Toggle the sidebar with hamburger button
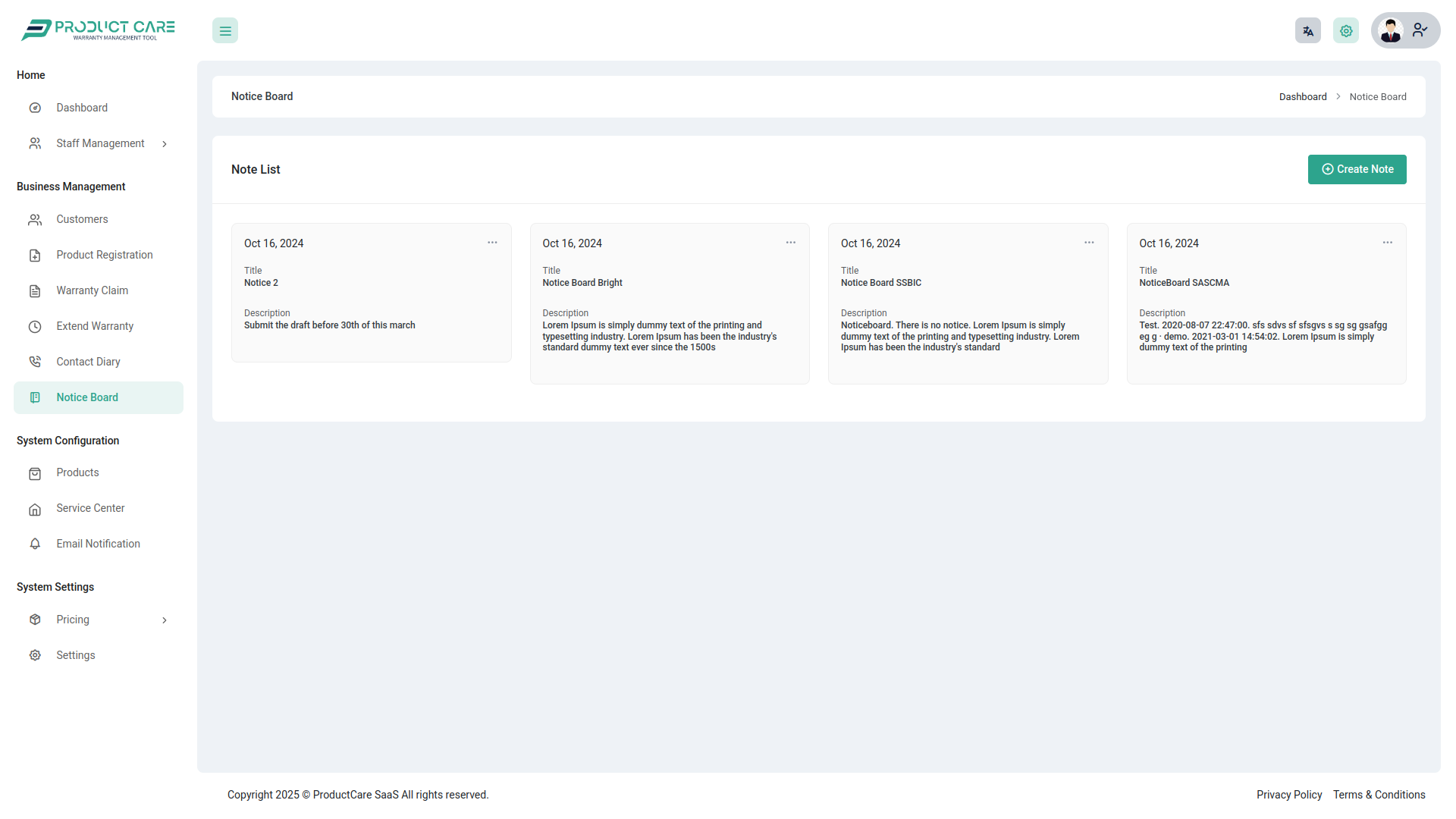This screenshot has width=1456, height=819. click(x=224, y=30)
